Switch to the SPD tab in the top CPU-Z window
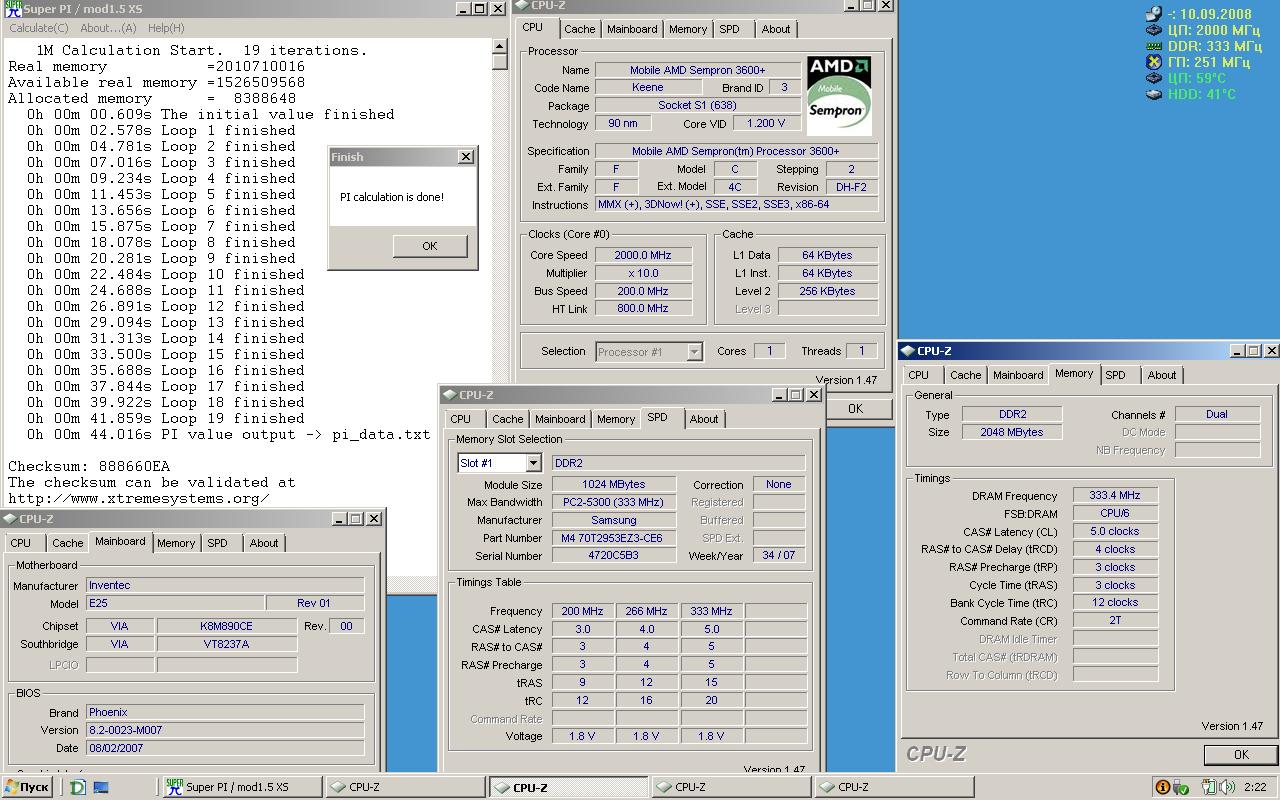The height and width of the screenshot is (800, 1280). [x=730, y=29]
